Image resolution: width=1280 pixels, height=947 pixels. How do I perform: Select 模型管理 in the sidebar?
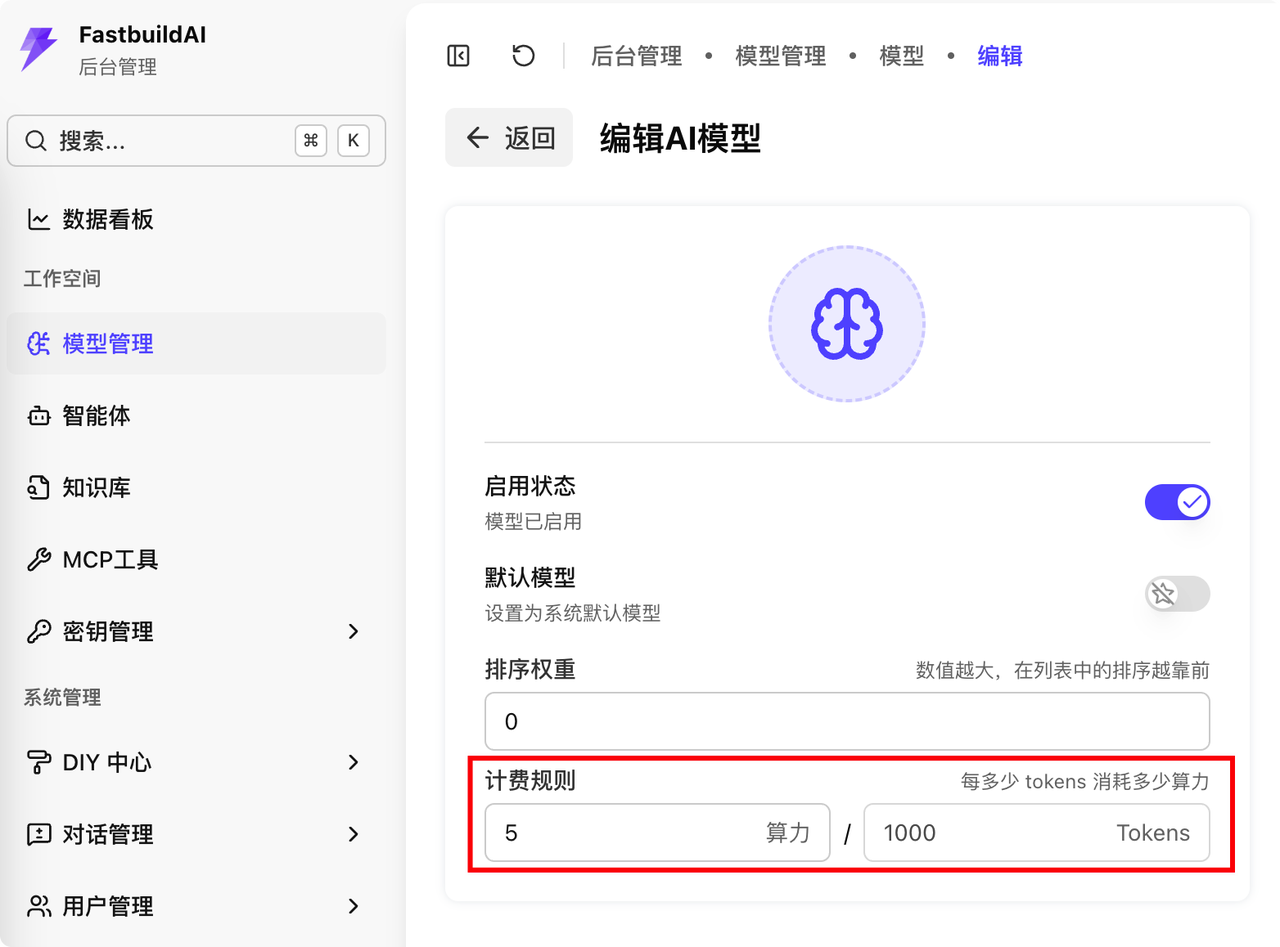106,343
